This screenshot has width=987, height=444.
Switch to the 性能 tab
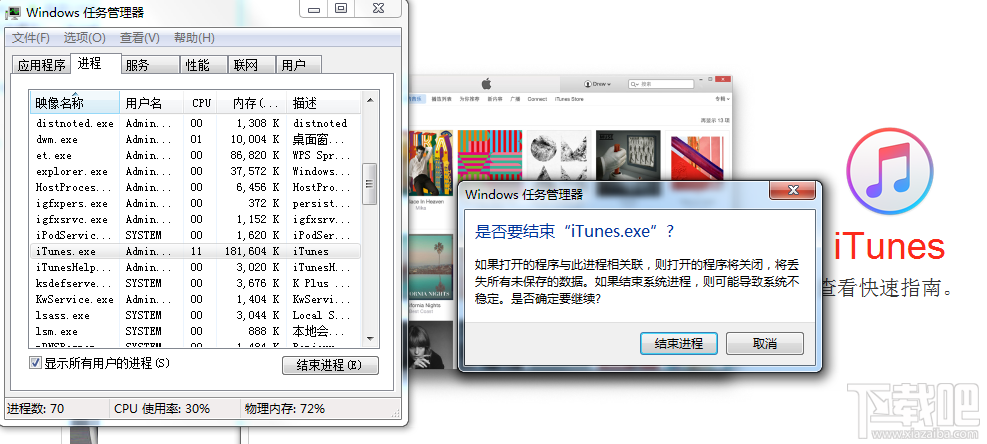pyautogui.click(x=204, y=65)
